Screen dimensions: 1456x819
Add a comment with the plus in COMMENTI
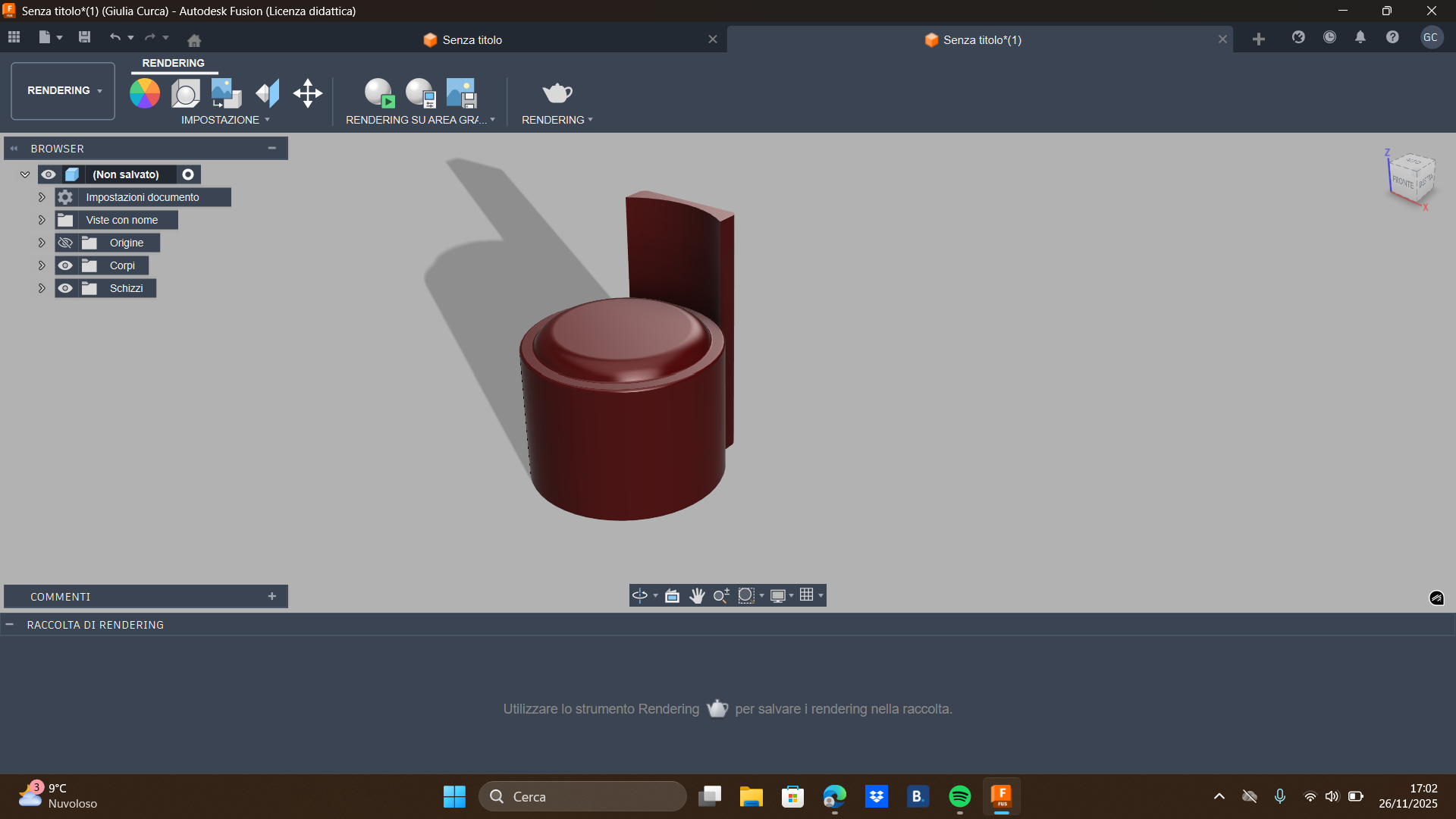pyautogui.click(x=271, y=596)
